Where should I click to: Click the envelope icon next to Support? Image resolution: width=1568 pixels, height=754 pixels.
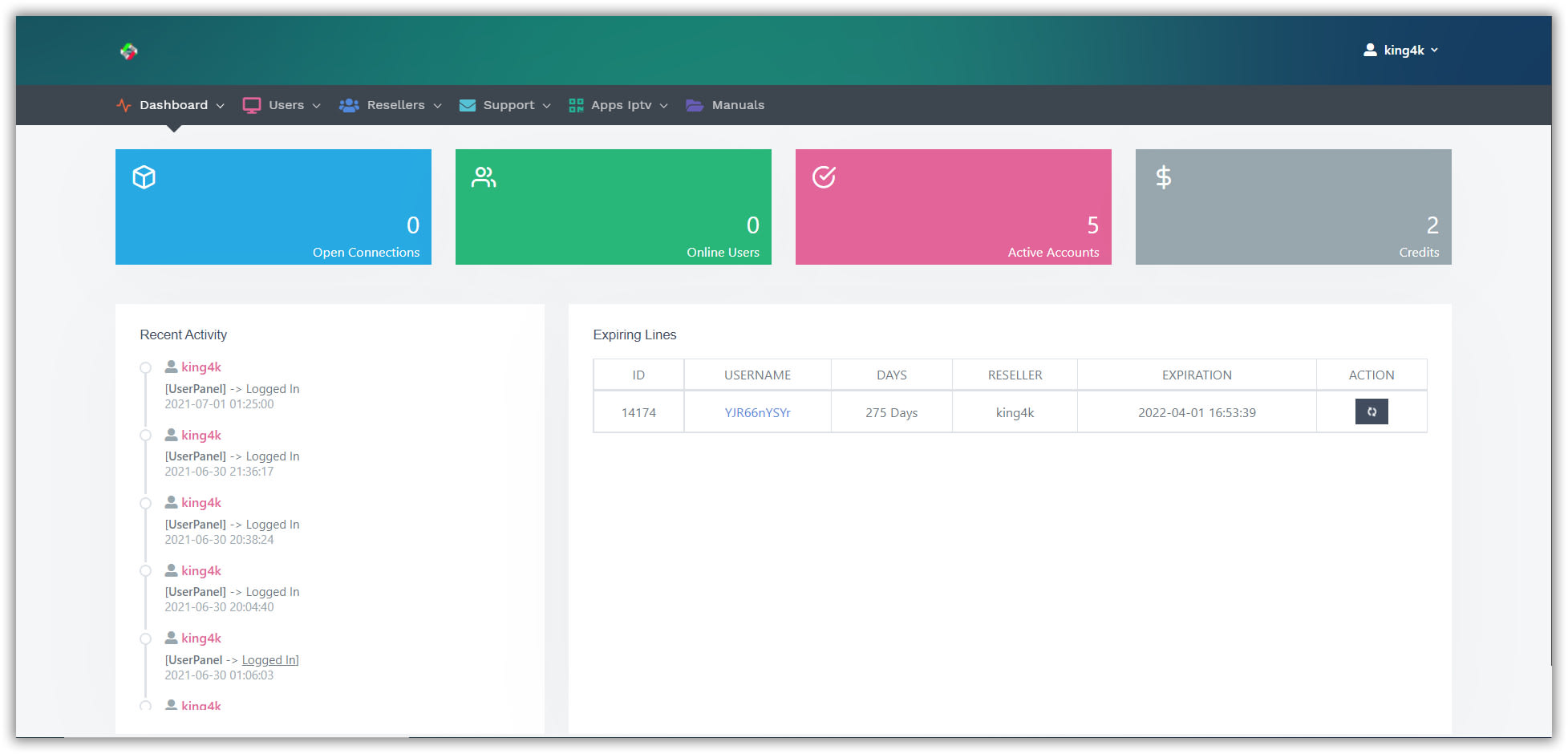click(x=467, y=104)
